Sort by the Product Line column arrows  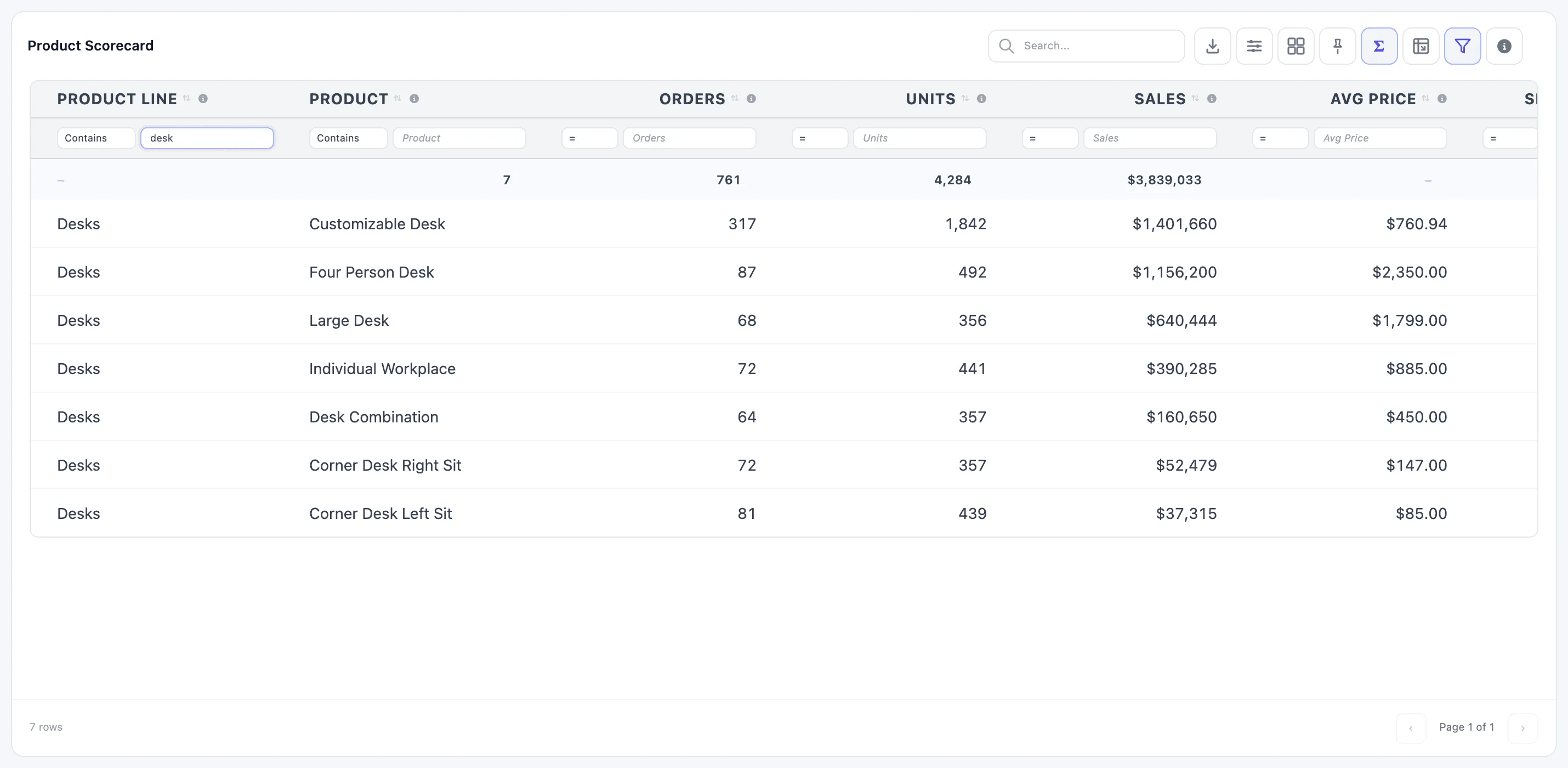click(187, 99)
